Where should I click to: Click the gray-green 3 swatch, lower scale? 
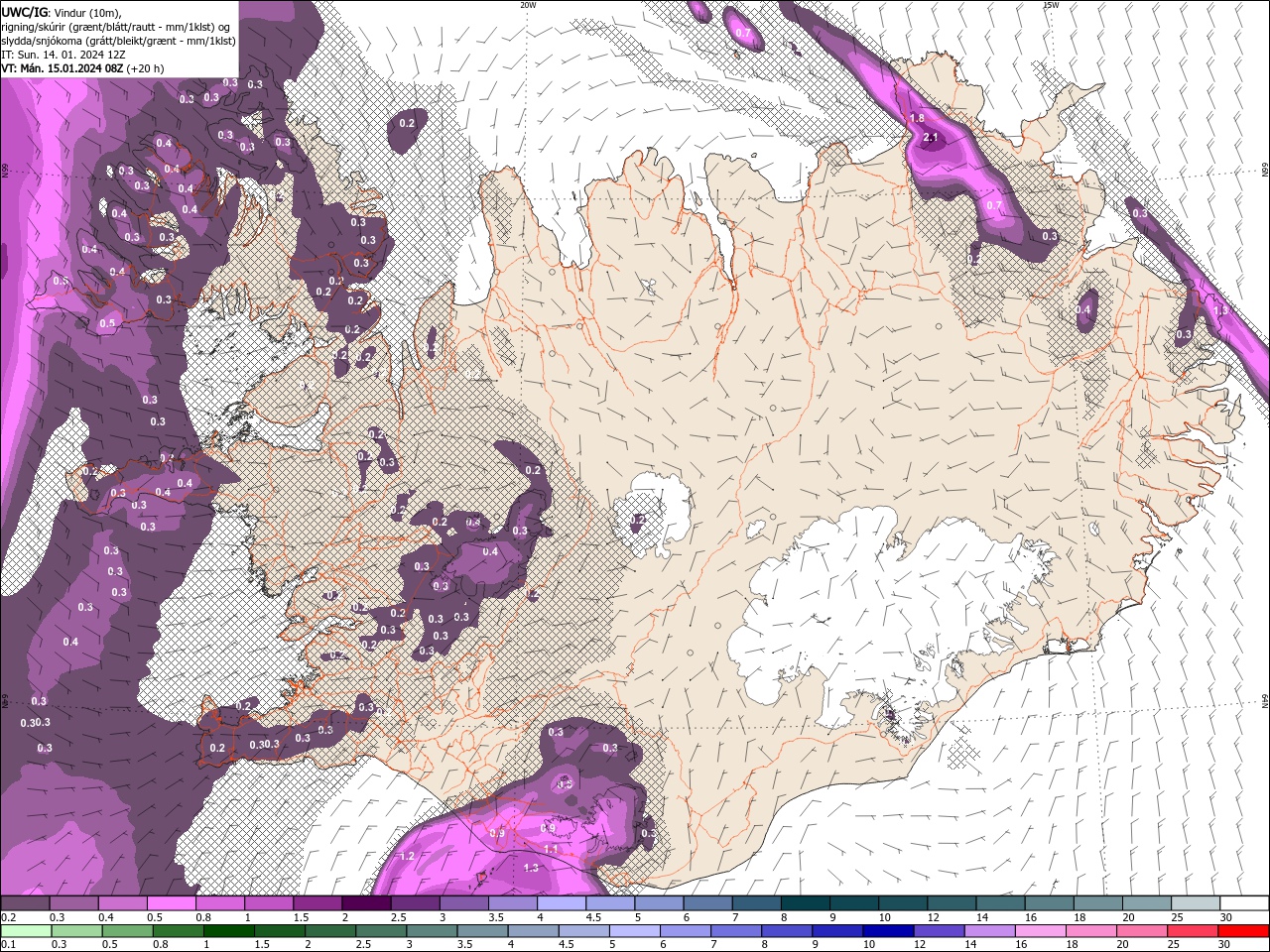pyautogui.click(x=432, y=931)
